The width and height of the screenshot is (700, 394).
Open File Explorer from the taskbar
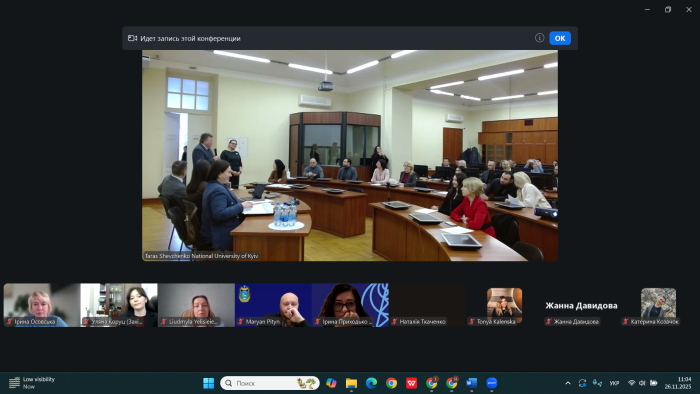click(351, 383)
